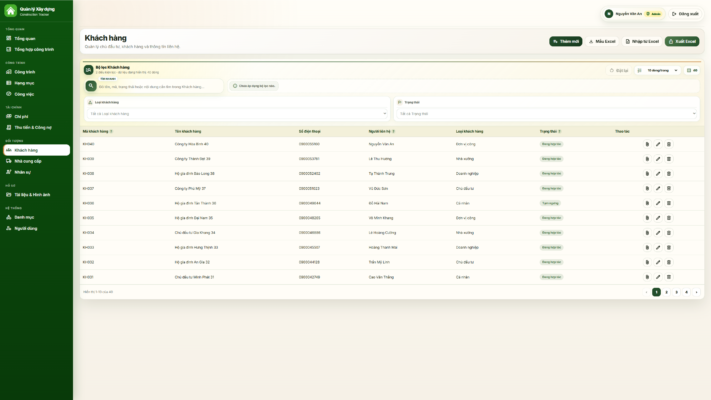This screenshot has height=400, width=711.
Task: Delete Hộ gia đình Bảo Long 38 row
Action: pyautogui.click(x=669, y=174)
